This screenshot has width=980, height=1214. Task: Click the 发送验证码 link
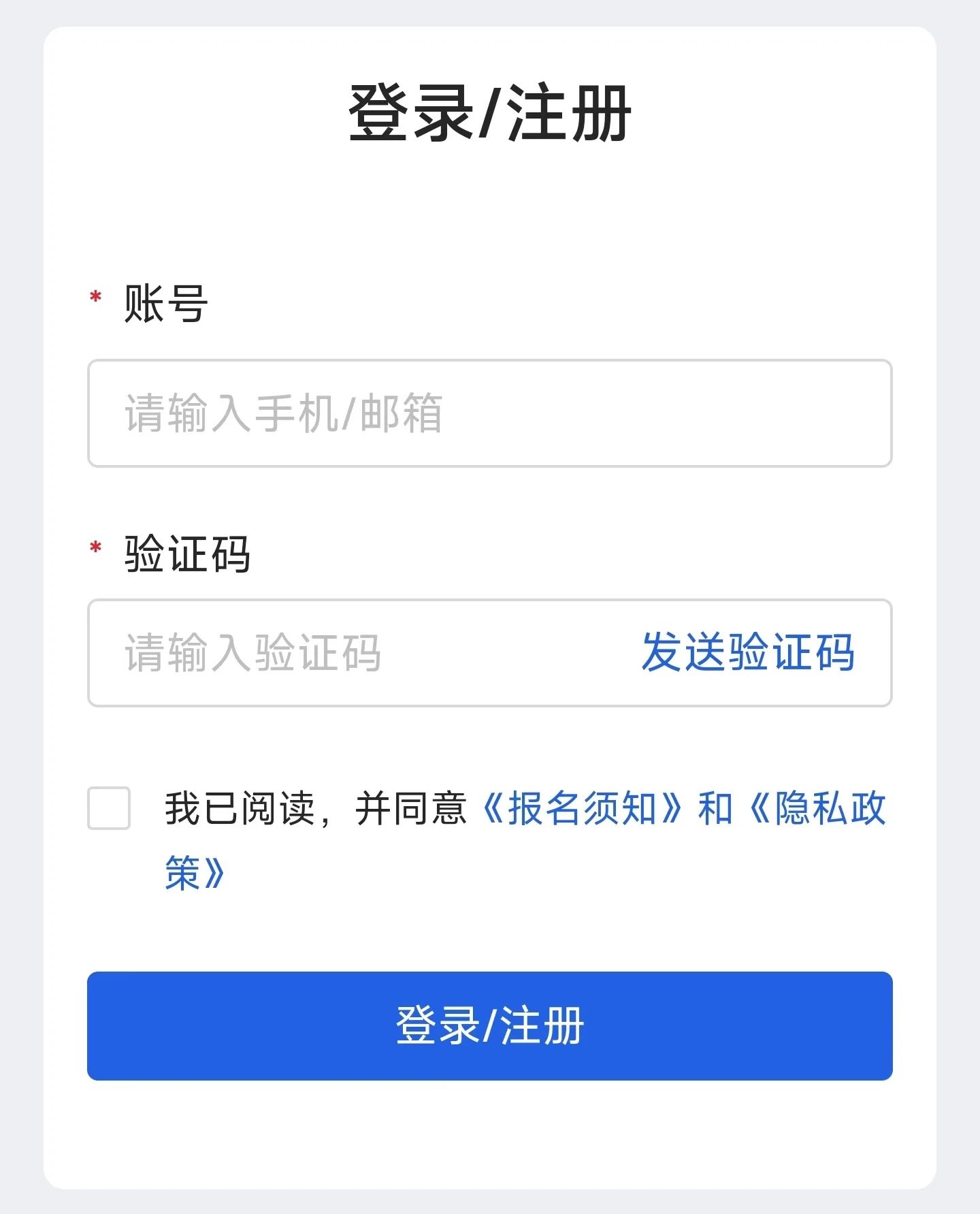tap(747, 652)
